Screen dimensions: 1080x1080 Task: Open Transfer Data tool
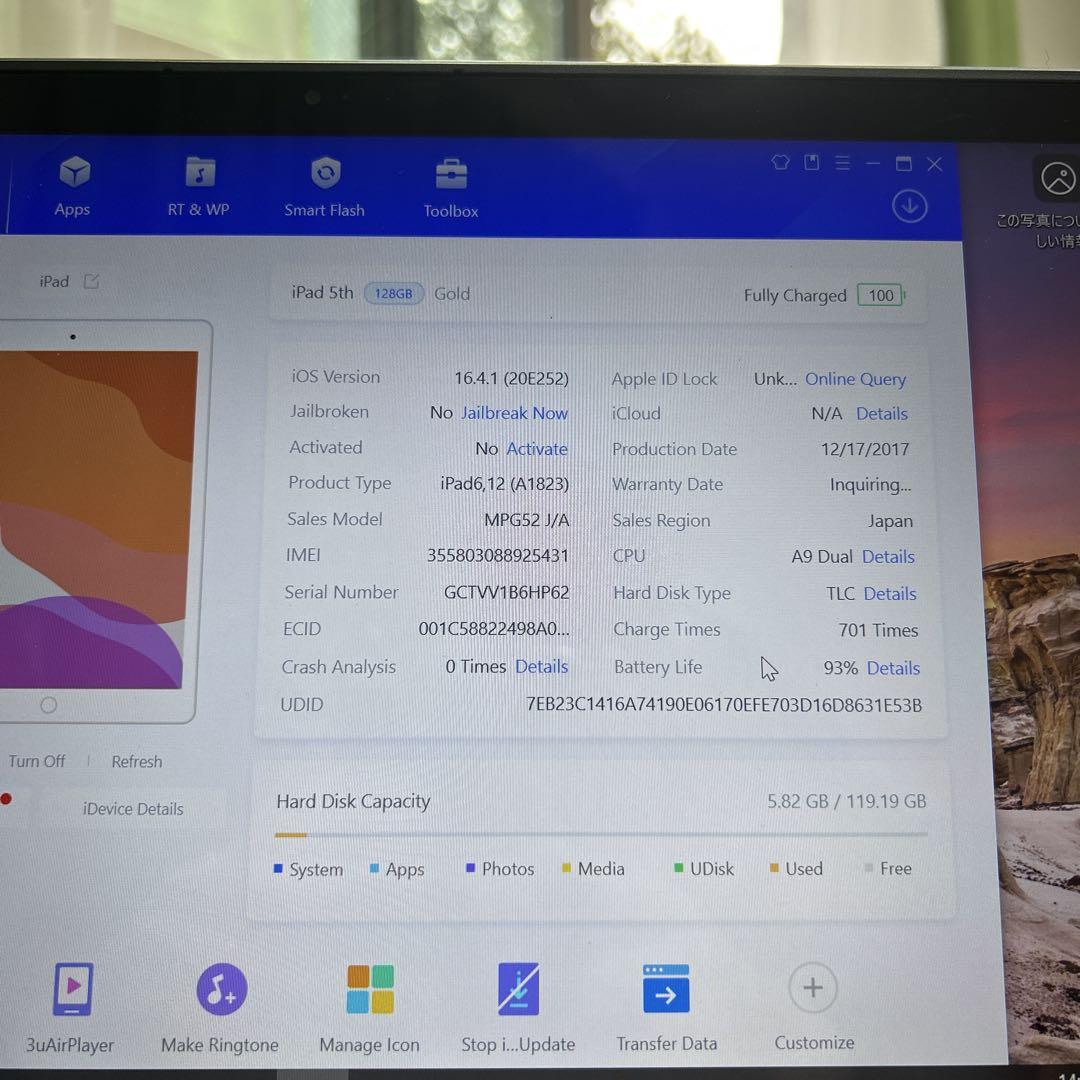point(667,1007)
